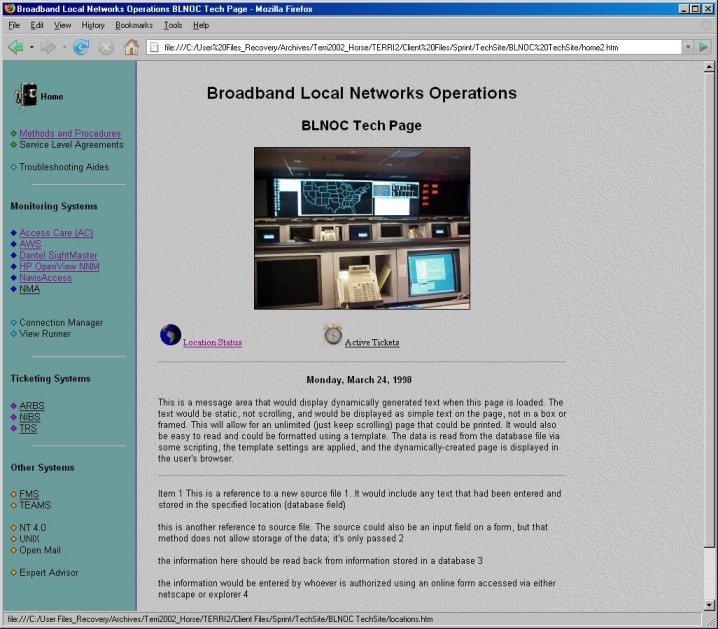This screenshot has width=718, height=629.
Task: Click the UNIX entry
Action: pos(29,539)
